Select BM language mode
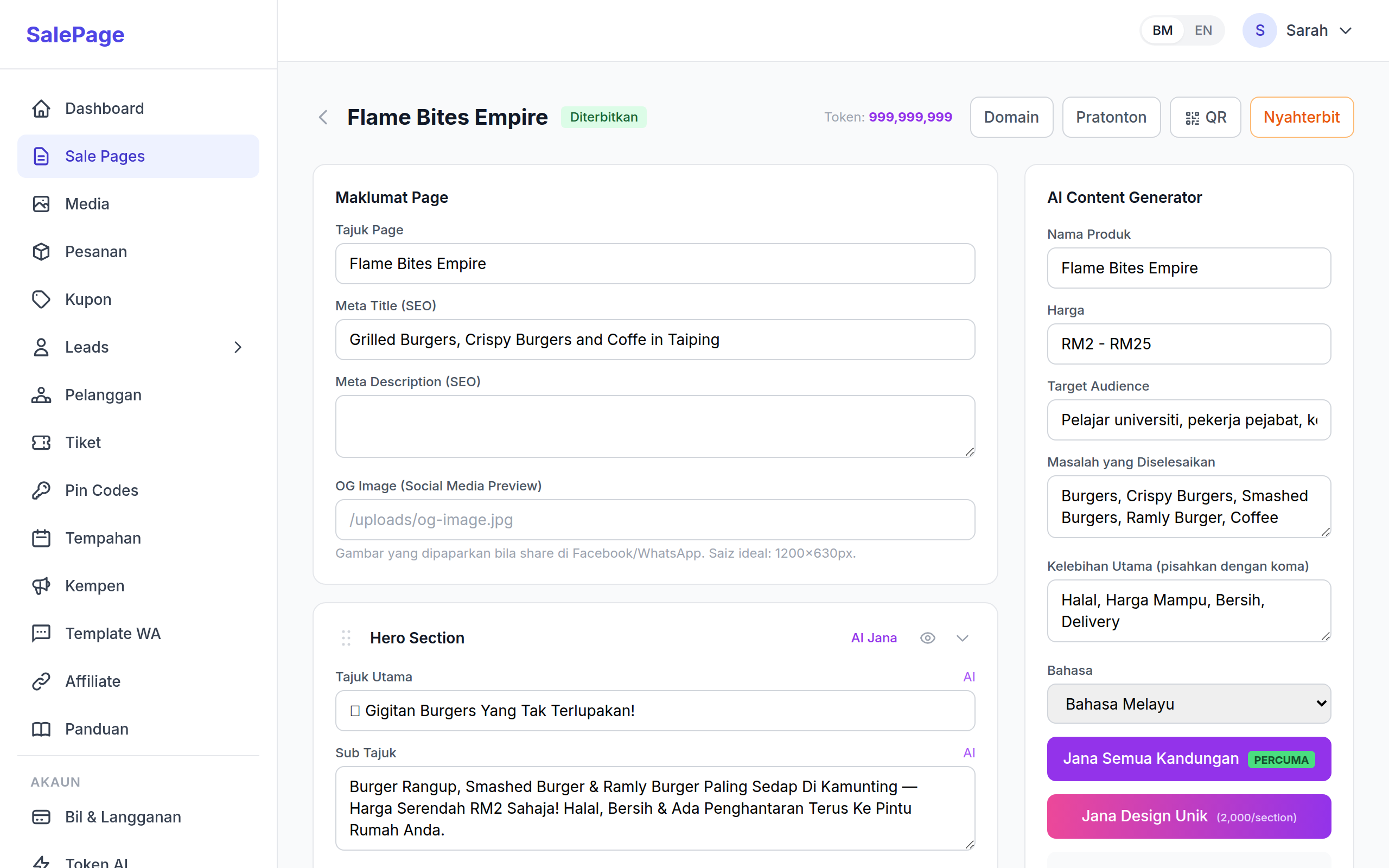 (x=1162, y=30)
